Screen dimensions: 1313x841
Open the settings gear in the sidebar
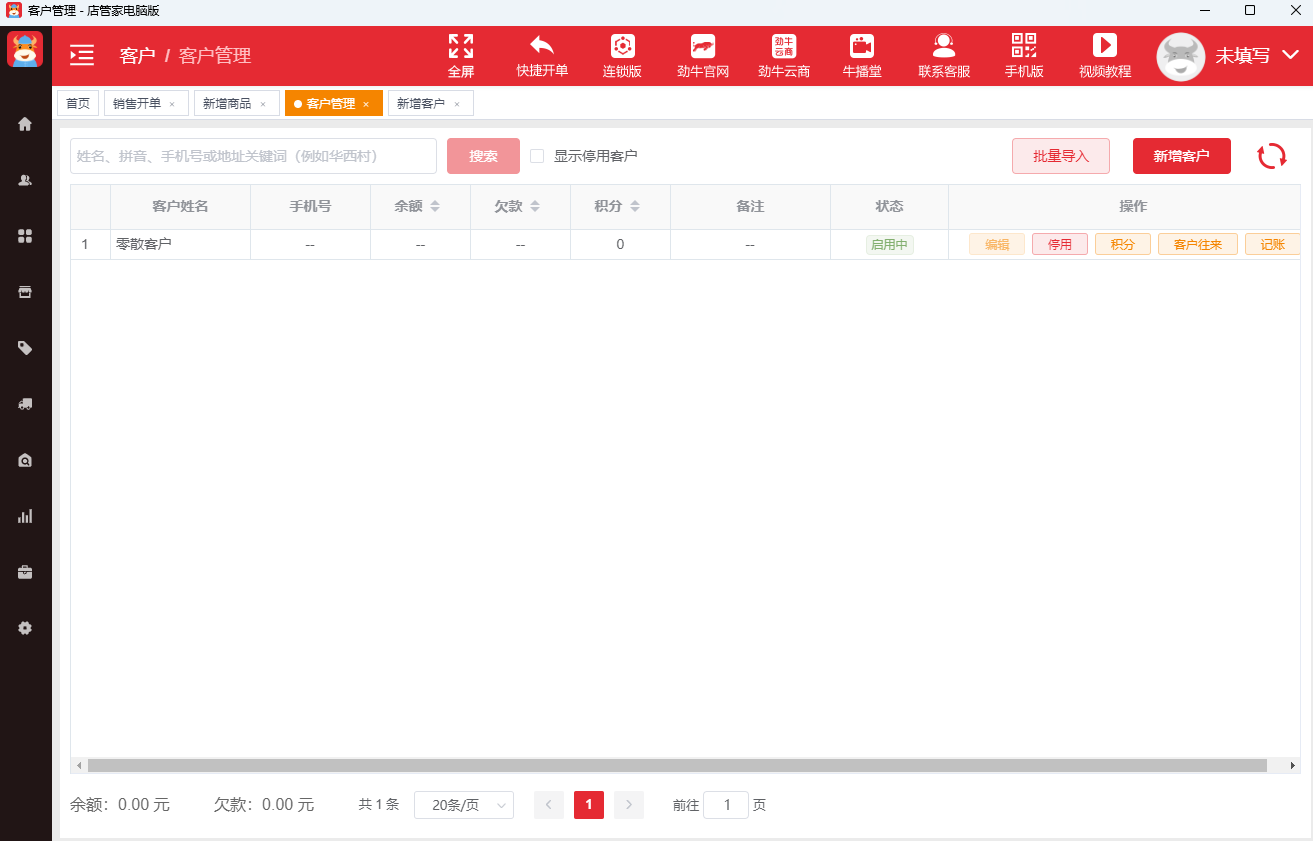(25, 628)
